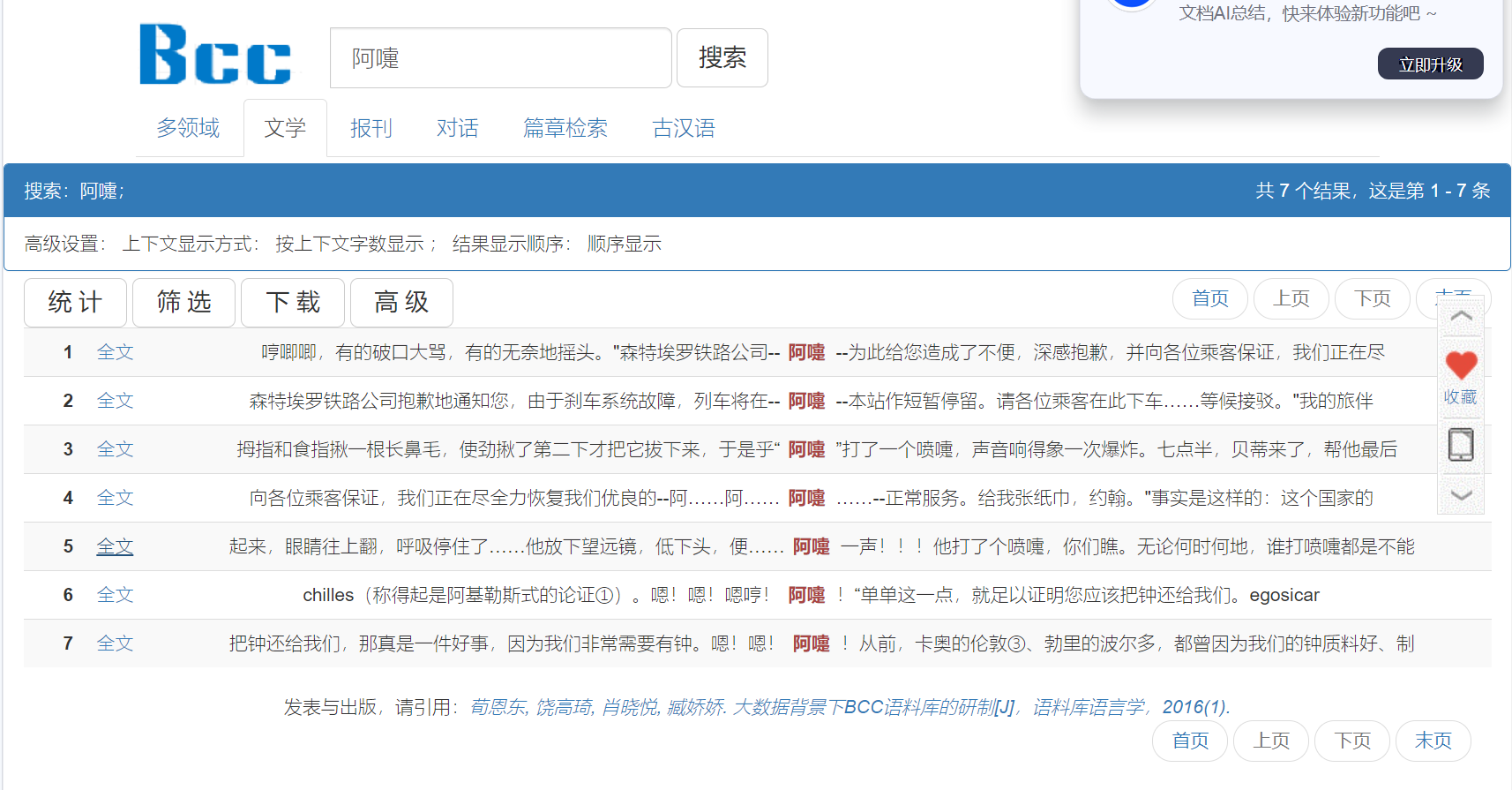Screen dimensions: 1512x790
Task: Click the scroll-up chevron in floating sidebar
Action: pyautogui.click(x=1461, y=316)
